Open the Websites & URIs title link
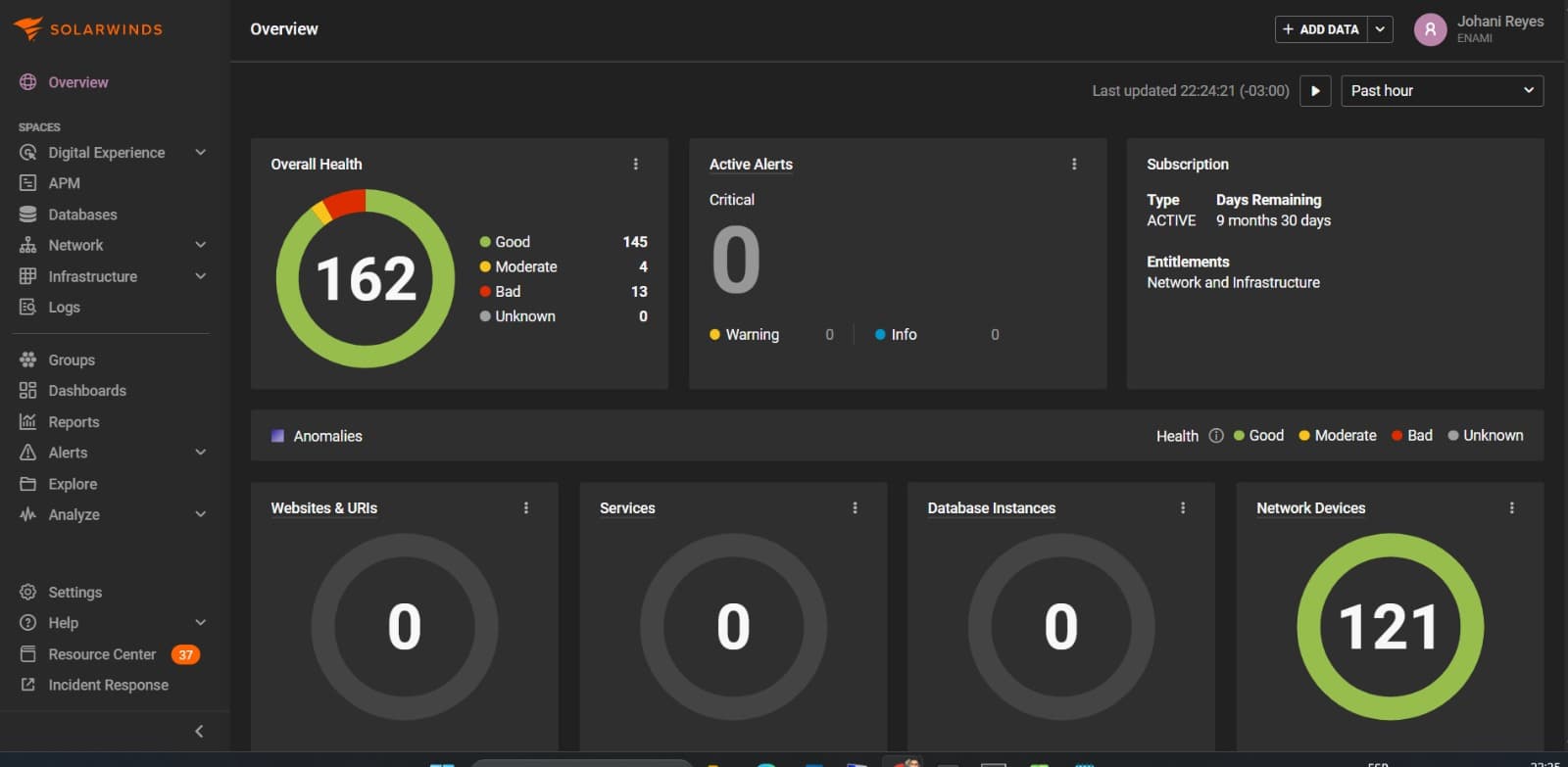The image size is (1568, 767). coord(323,507)
